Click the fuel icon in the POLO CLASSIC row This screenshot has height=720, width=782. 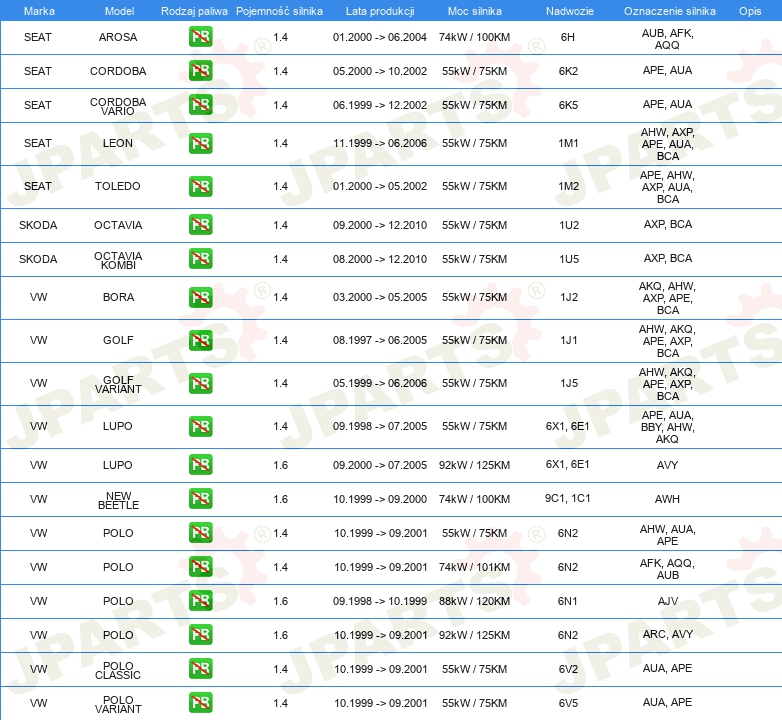[200, 668]
